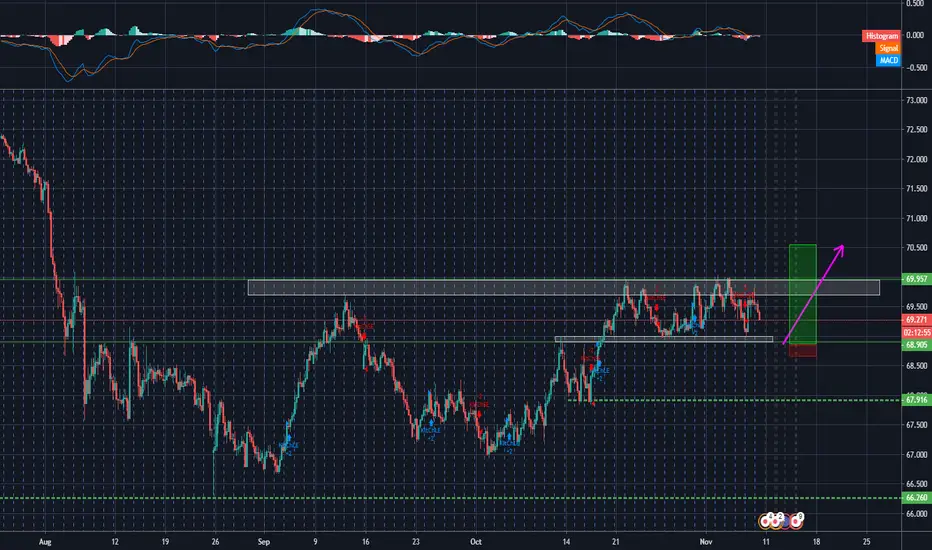The width and height of the screenshot is (932, 550).
Task: Click the 72.000 price scale value
Action: pyautogui.click(x=917, y=159)
